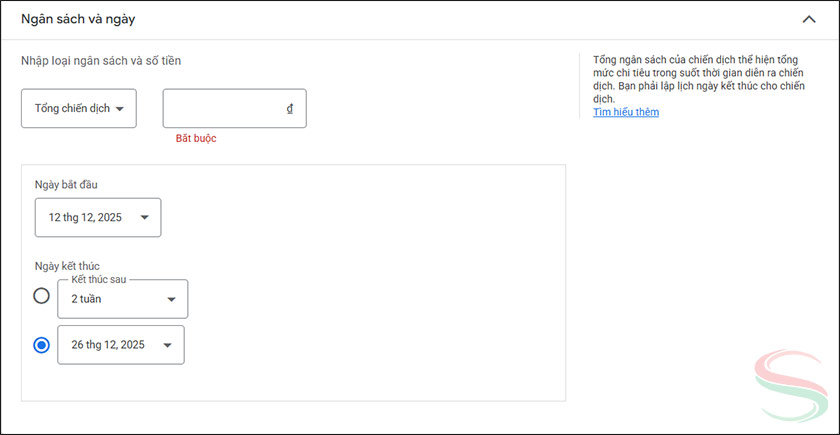The image size is (840, 435).
Task: Click the Ngân sách và ngày header title
Action: pyautogui.click(x=78, y=19)
